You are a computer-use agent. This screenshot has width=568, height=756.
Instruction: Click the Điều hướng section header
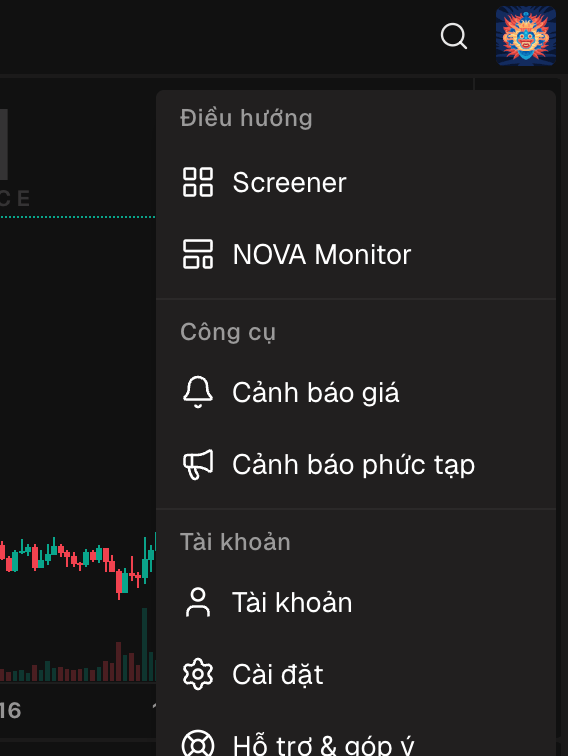point(246,119)
